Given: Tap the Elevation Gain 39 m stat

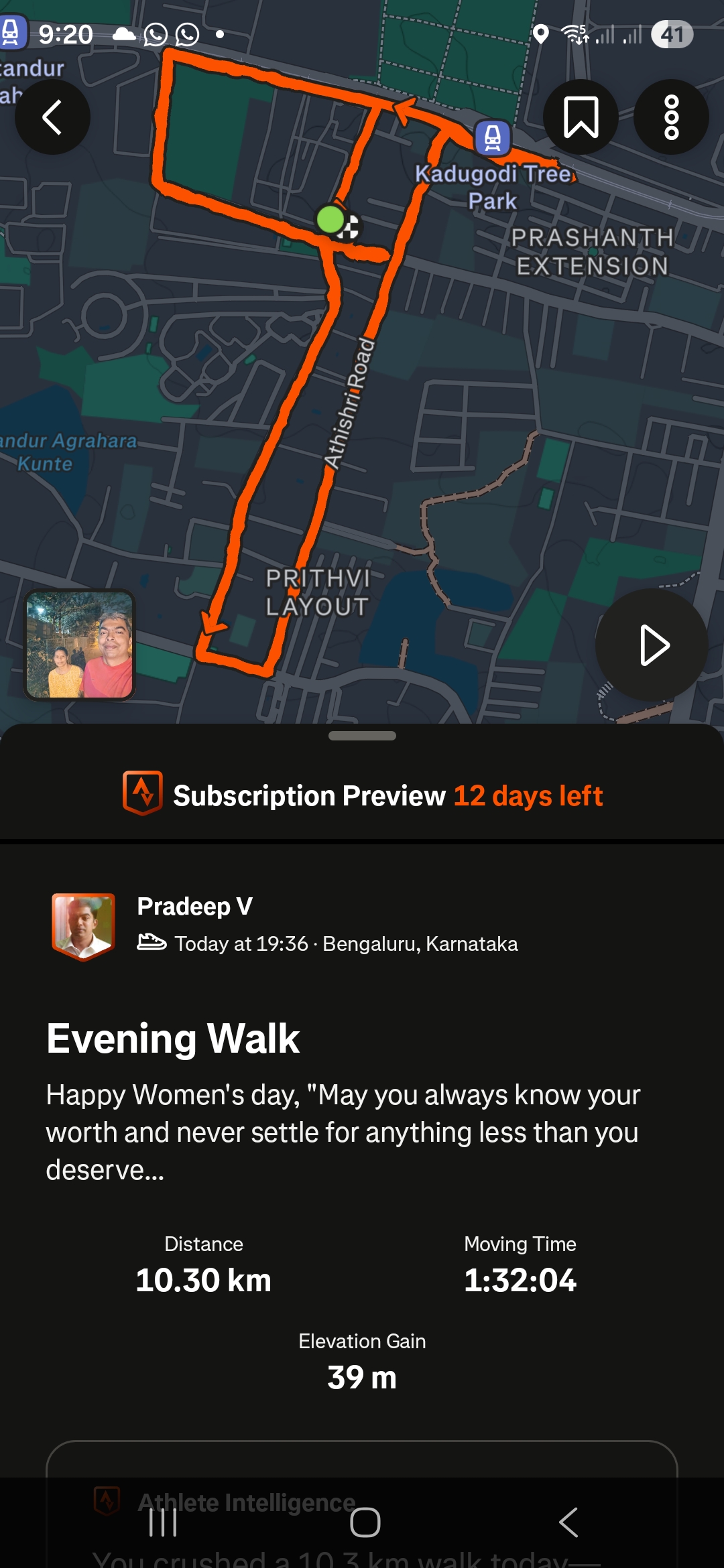Looking at the screenshot, I should click(362, 1362).
